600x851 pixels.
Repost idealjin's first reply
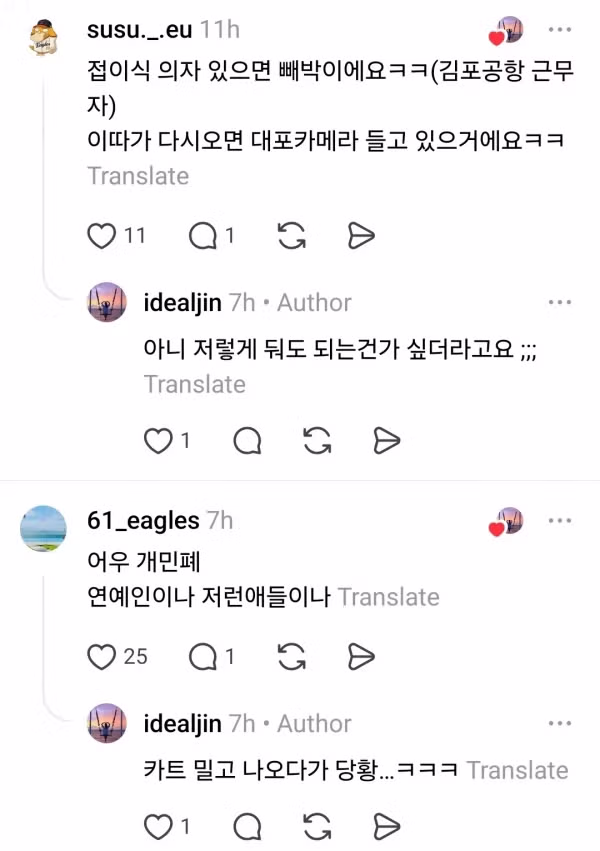tap(317, 440)
